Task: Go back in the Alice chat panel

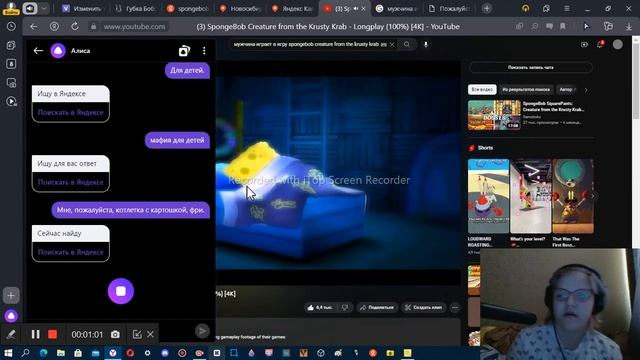Action: [x=38, y=51]
